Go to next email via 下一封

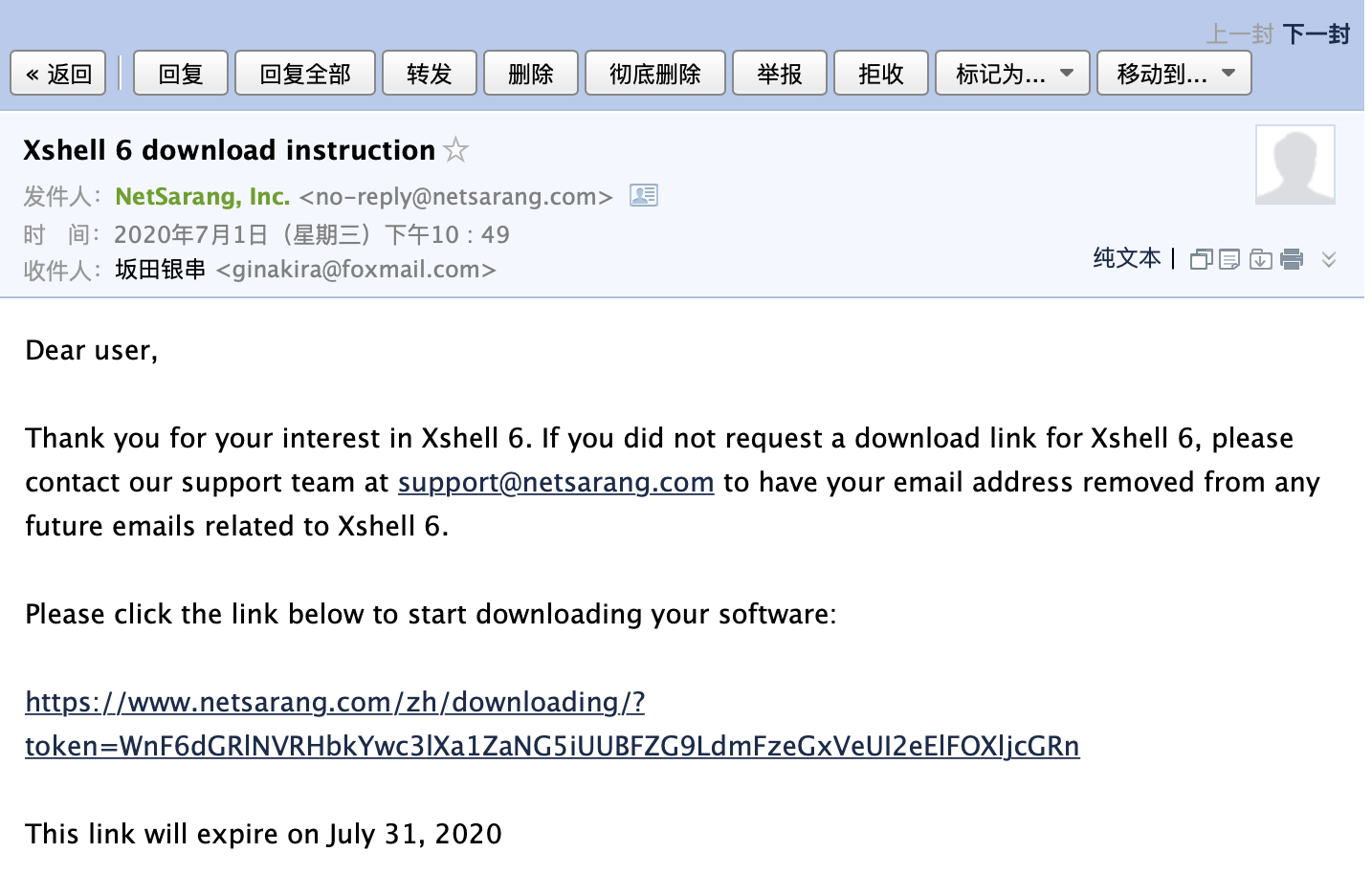[x=1316, y=35]
